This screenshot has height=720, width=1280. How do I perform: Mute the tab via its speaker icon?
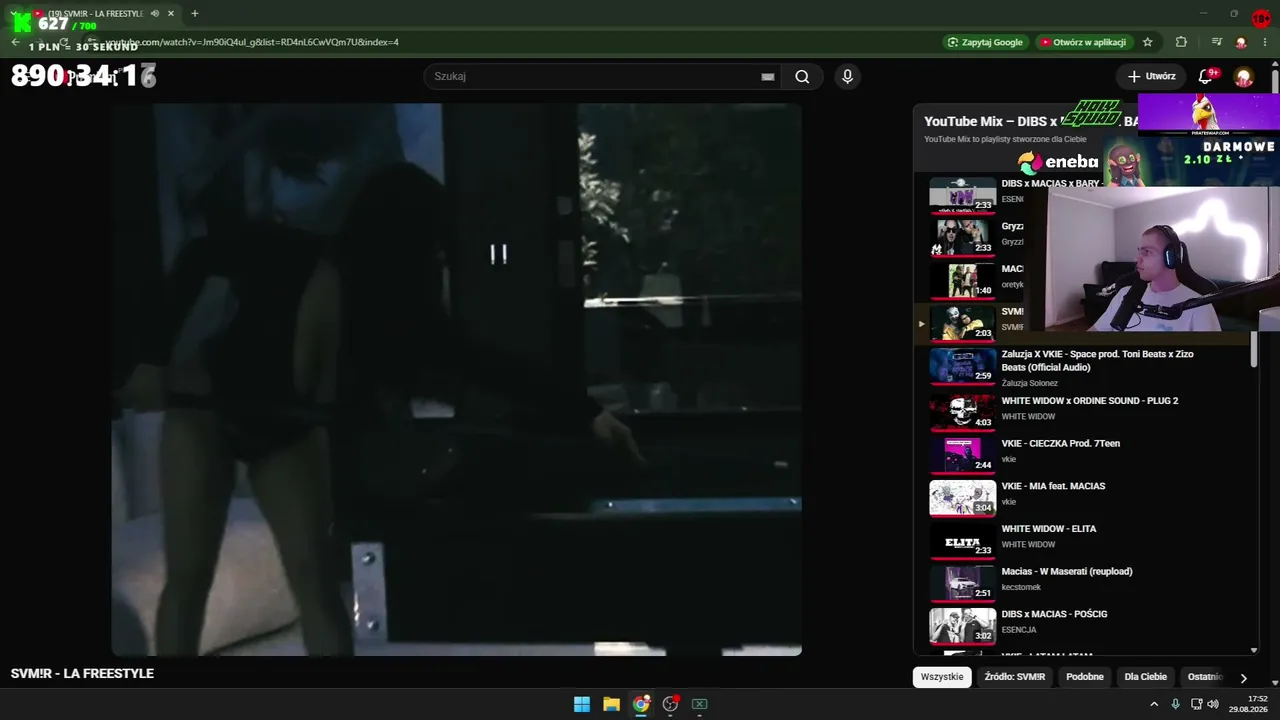[x=155, y=14]
